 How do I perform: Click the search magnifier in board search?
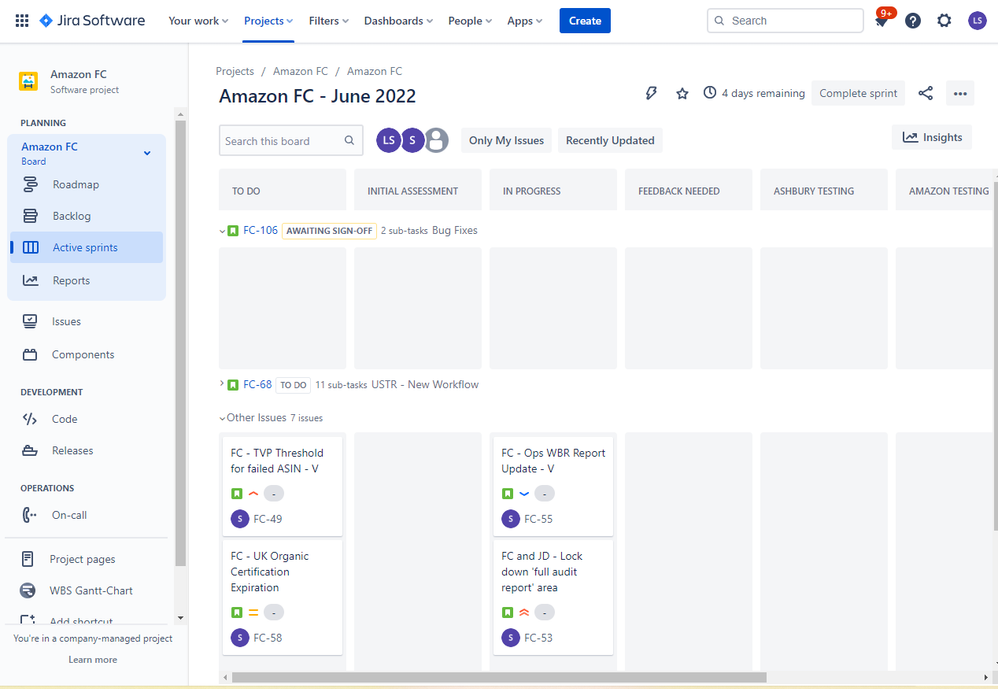pyautogui.click(x=349, y=141)
